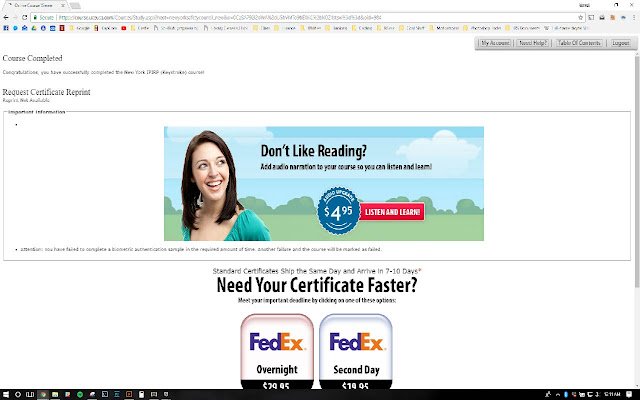
Task: Open the Windows Start button
Action: (6, 394)
